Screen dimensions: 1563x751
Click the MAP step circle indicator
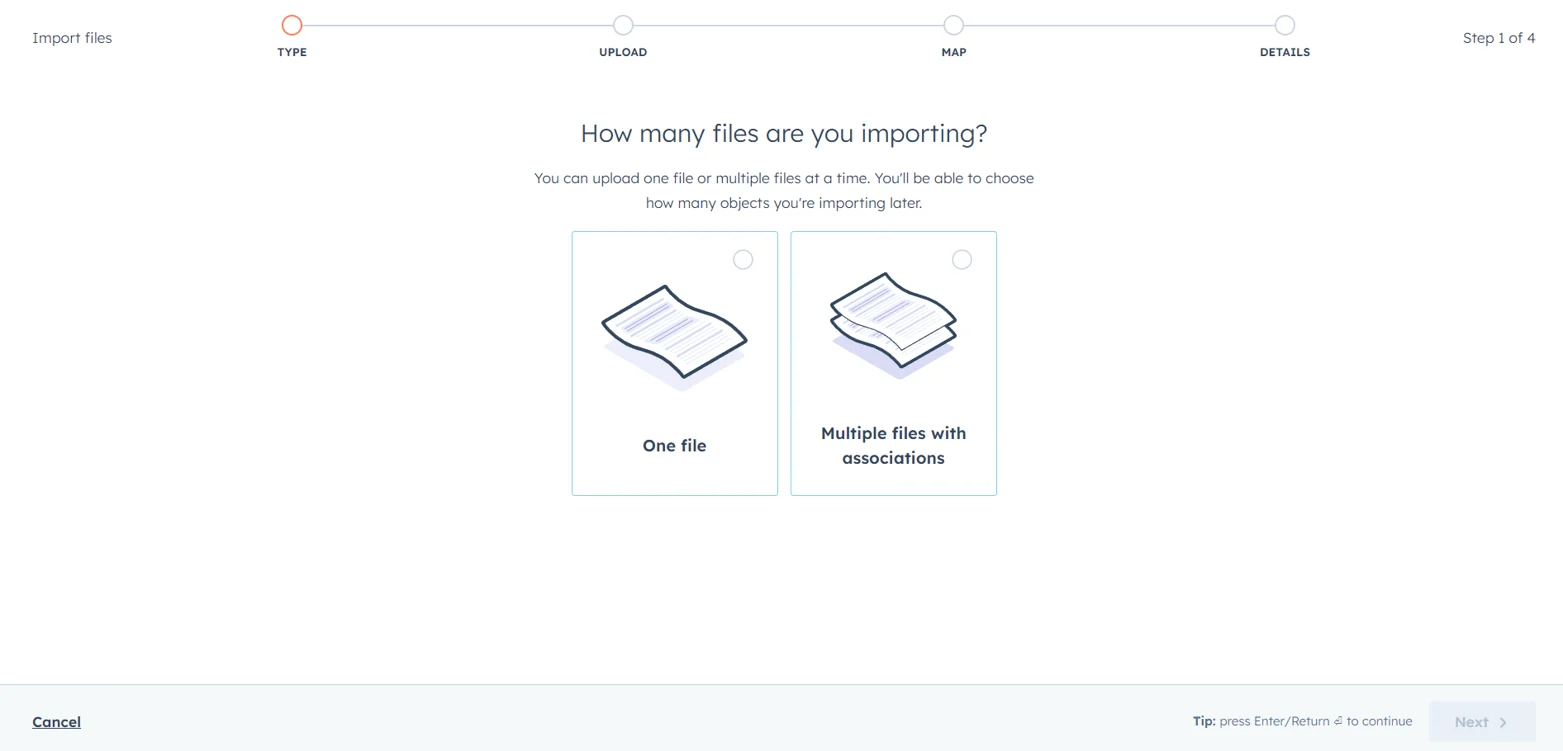click(x=952, y=25)
